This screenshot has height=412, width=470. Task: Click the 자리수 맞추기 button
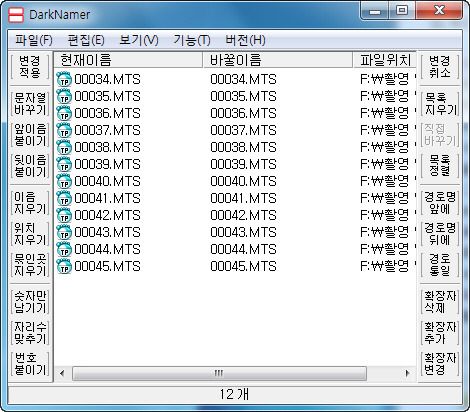(30, 333)
